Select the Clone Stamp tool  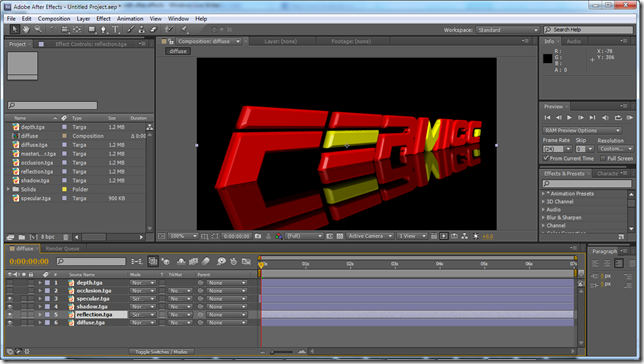coord(142,30)
